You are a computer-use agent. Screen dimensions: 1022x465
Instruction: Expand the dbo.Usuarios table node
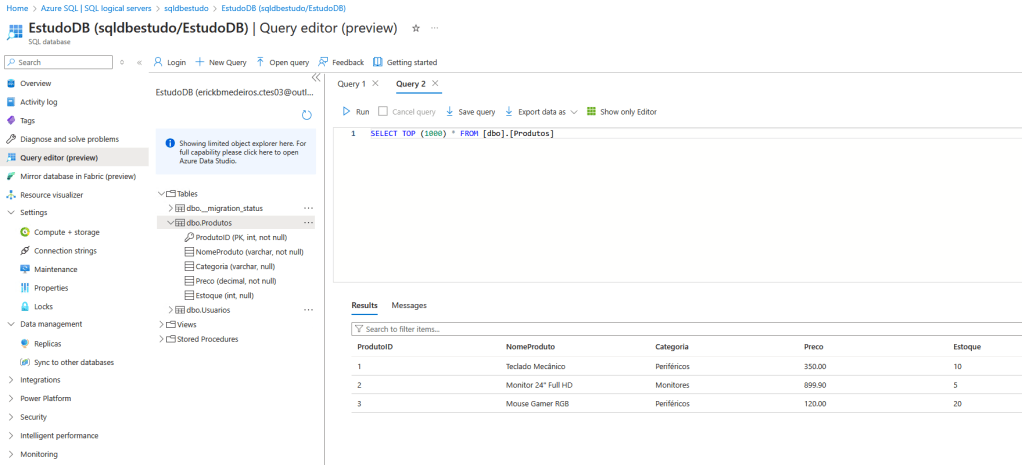point(170,310)
